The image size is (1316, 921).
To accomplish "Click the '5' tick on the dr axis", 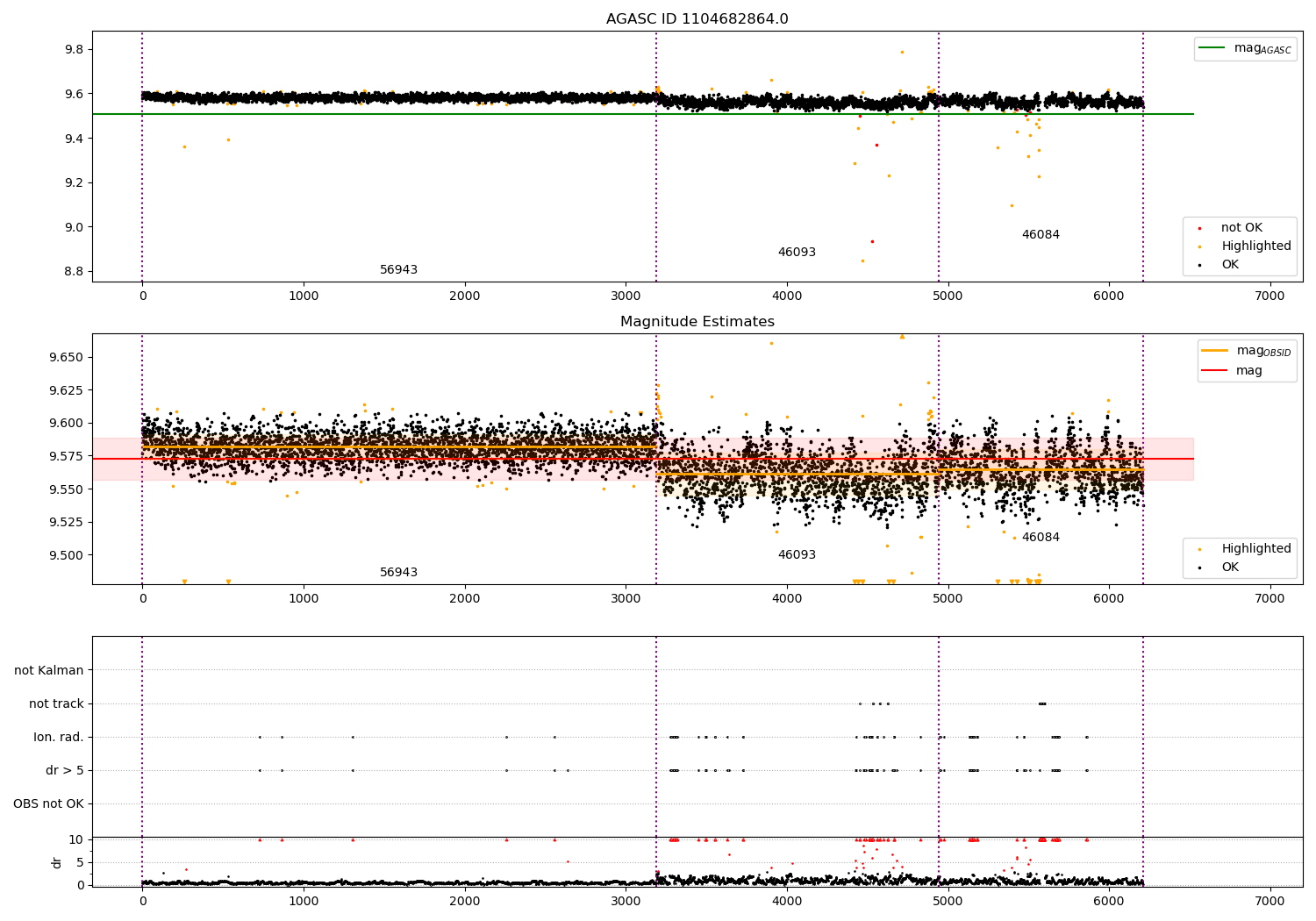I will pyautogui.click(x=81, y=863).
